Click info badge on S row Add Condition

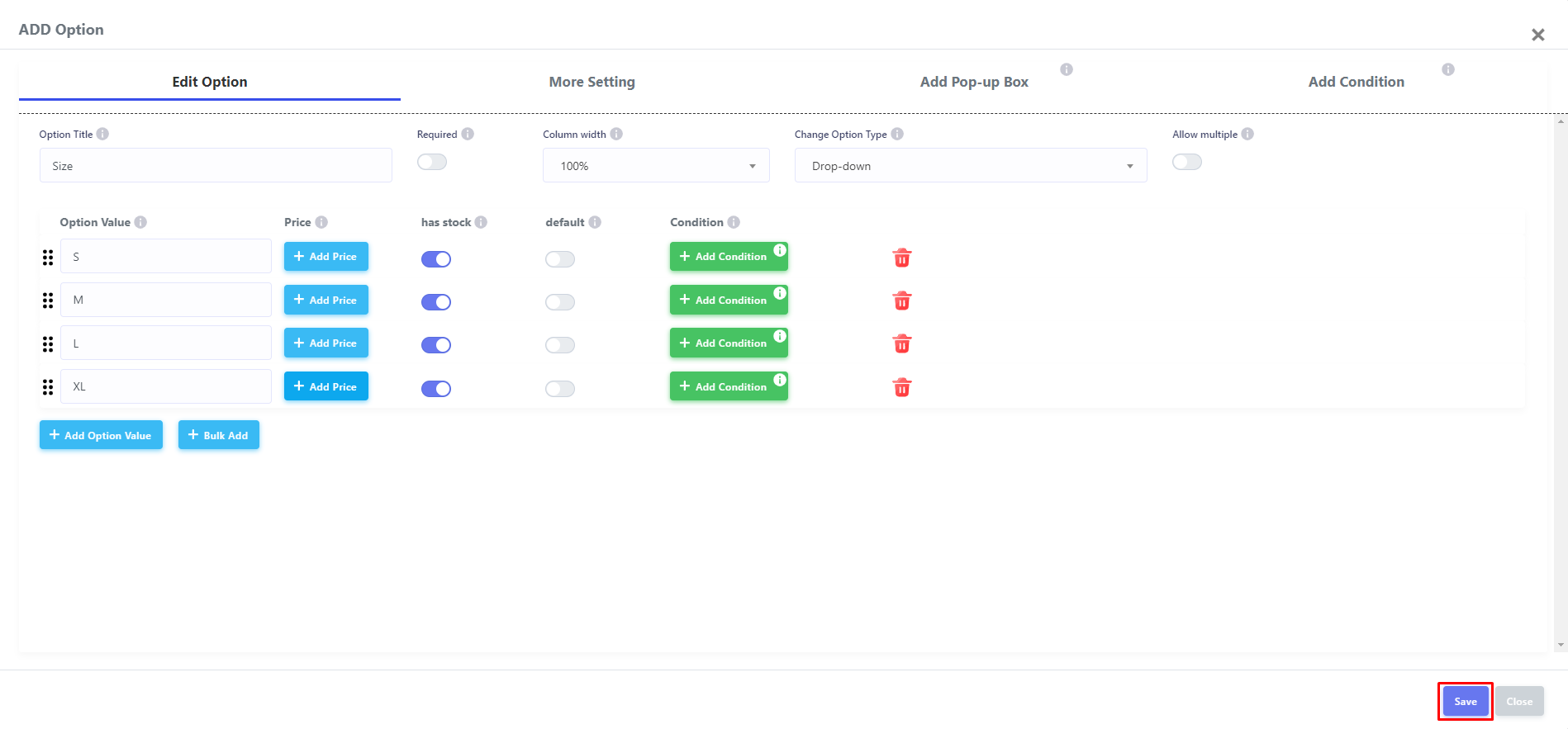point(780,249)
